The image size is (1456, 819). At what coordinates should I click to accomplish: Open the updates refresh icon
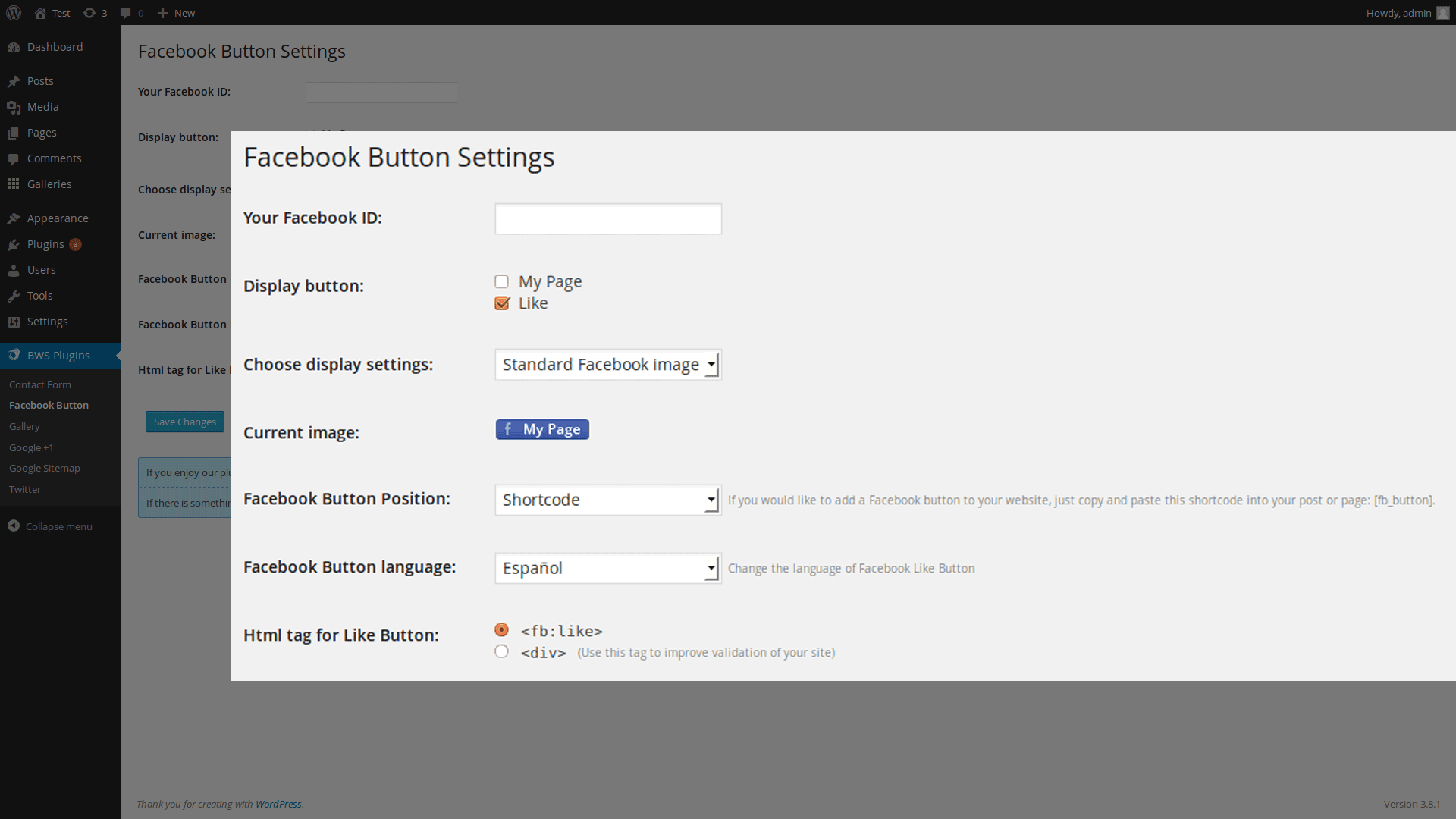[89, 13]
